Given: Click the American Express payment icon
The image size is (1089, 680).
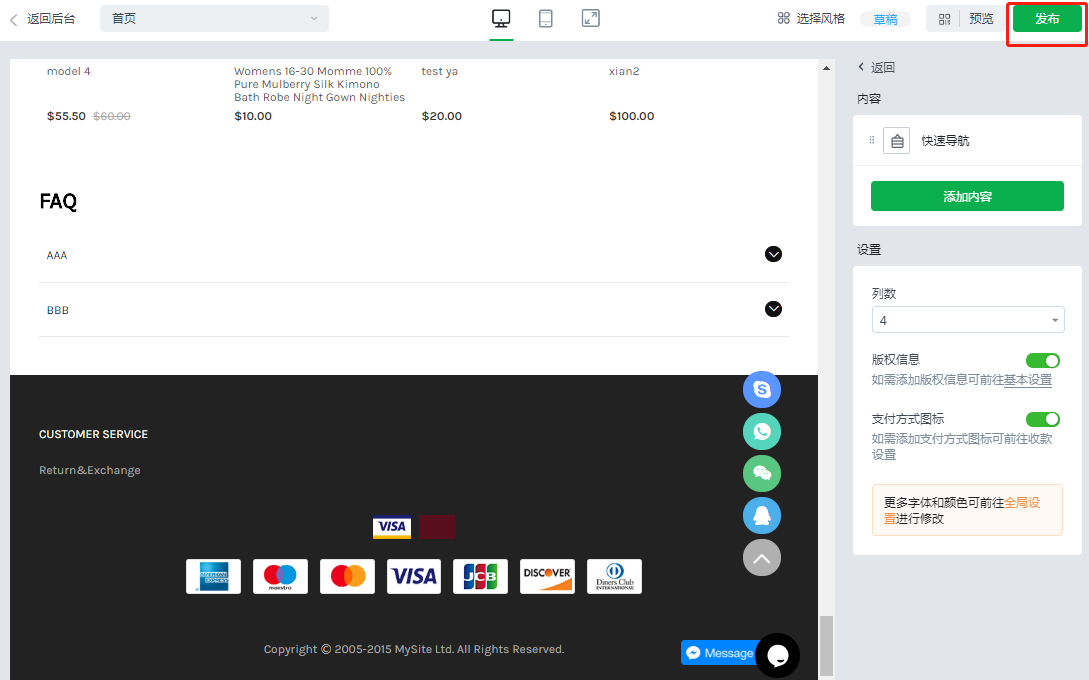Looking at the screenshot, I should [x=213, y=577].
